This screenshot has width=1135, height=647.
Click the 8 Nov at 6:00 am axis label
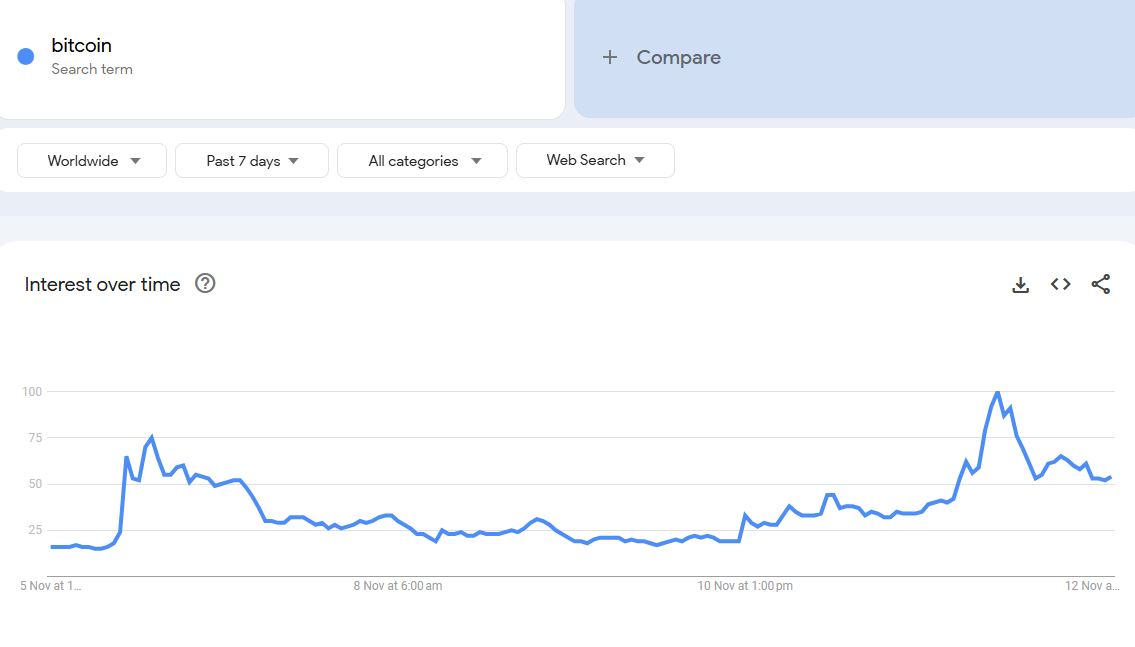[x=398, y=586]
